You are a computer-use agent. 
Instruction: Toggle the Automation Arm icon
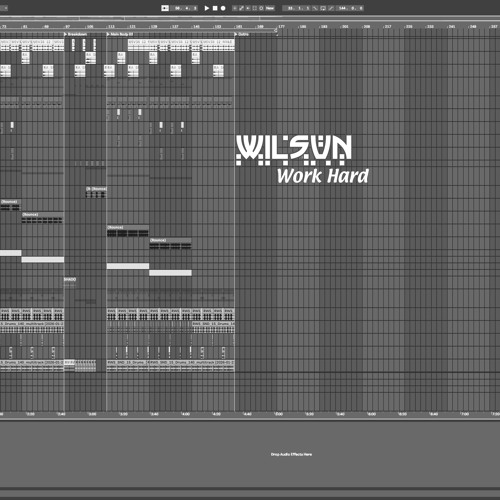coord(241,8)
